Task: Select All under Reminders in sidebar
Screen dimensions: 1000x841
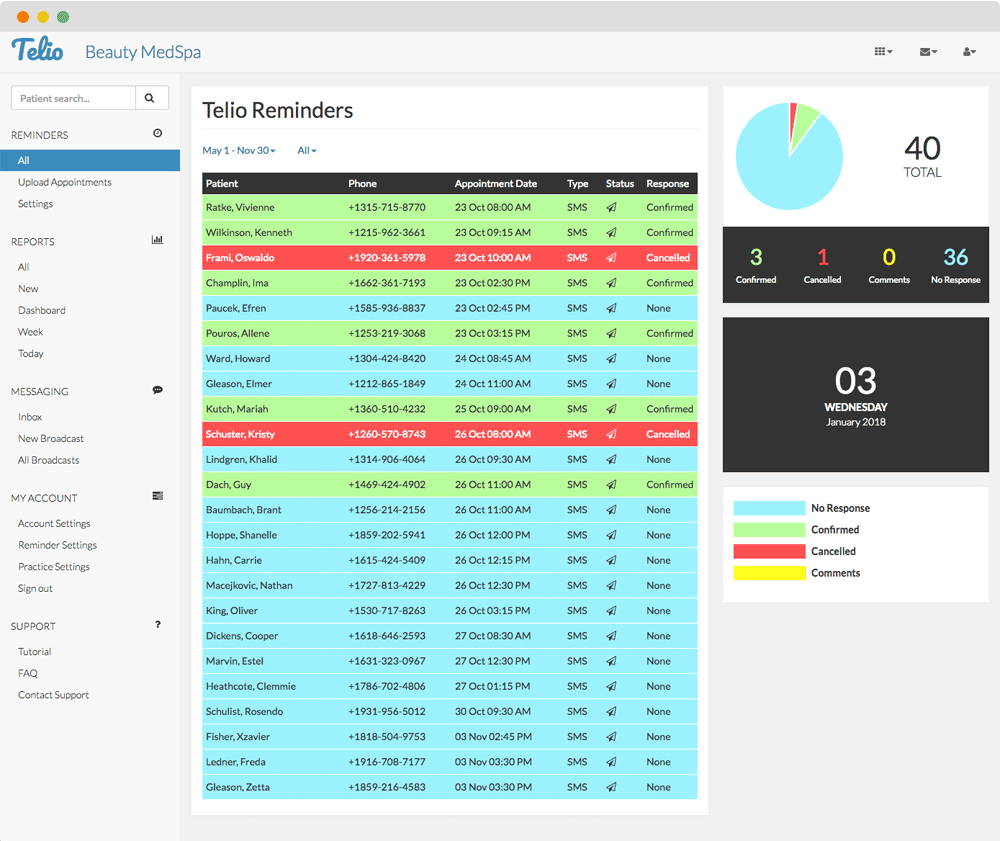Action: point(90,161)
